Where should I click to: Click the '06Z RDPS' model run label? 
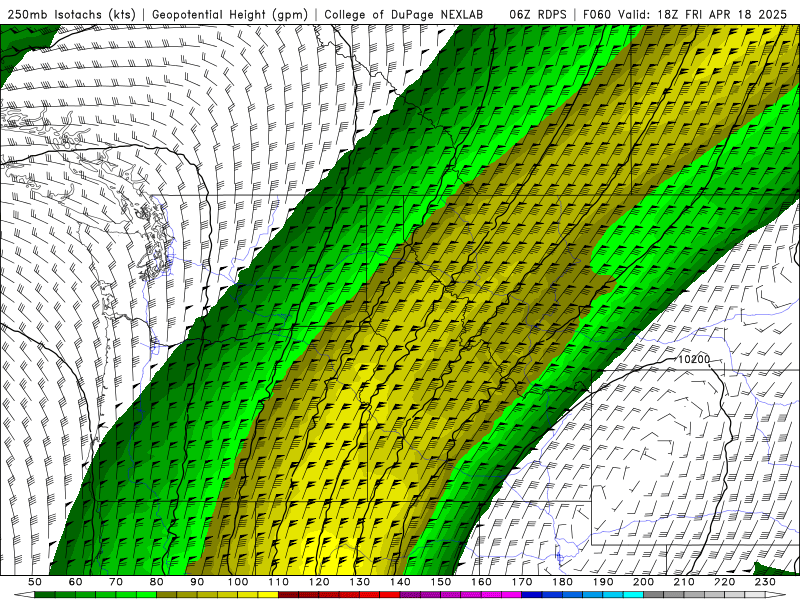click(x=538, y=15)
